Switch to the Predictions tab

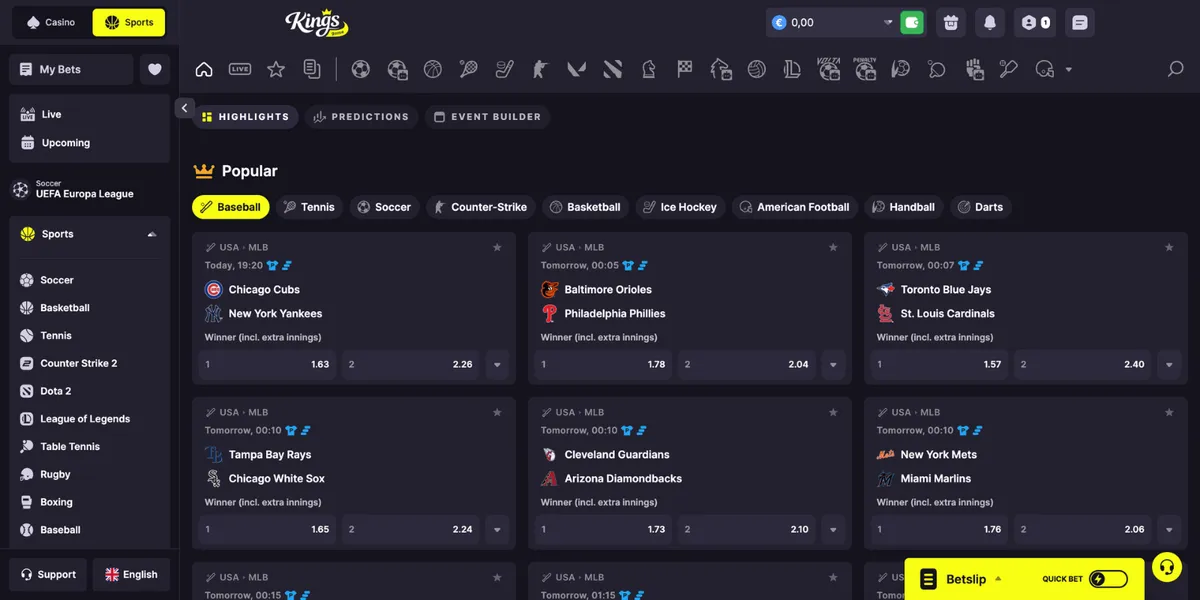pyautogui.click(x=362, y=117)
